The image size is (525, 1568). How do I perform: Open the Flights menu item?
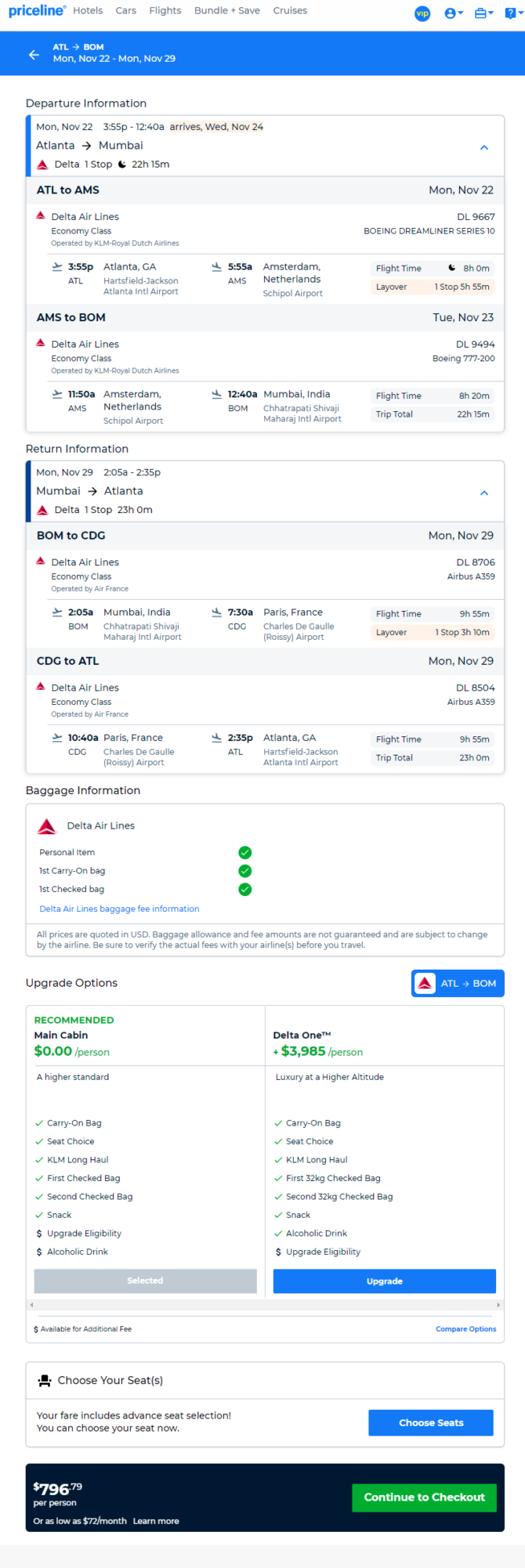coord(165,11)
